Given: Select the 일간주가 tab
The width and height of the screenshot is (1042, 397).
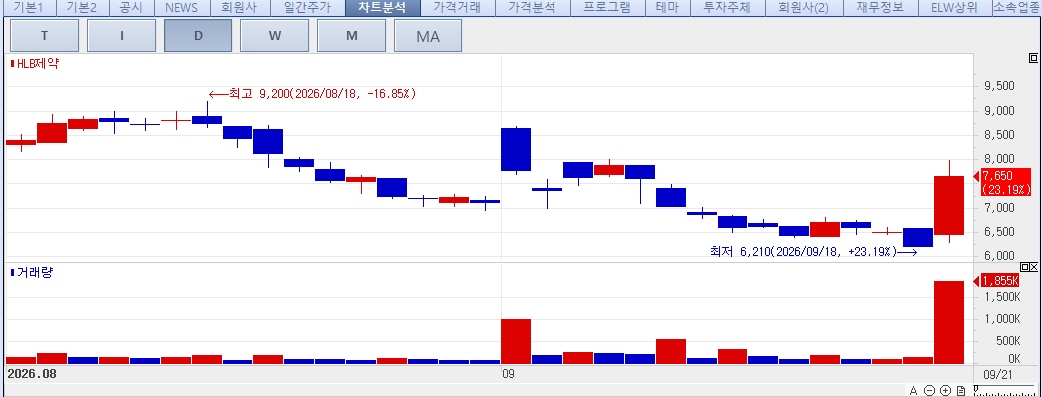Looking at the screenshot, I should [x=307, y=8].
